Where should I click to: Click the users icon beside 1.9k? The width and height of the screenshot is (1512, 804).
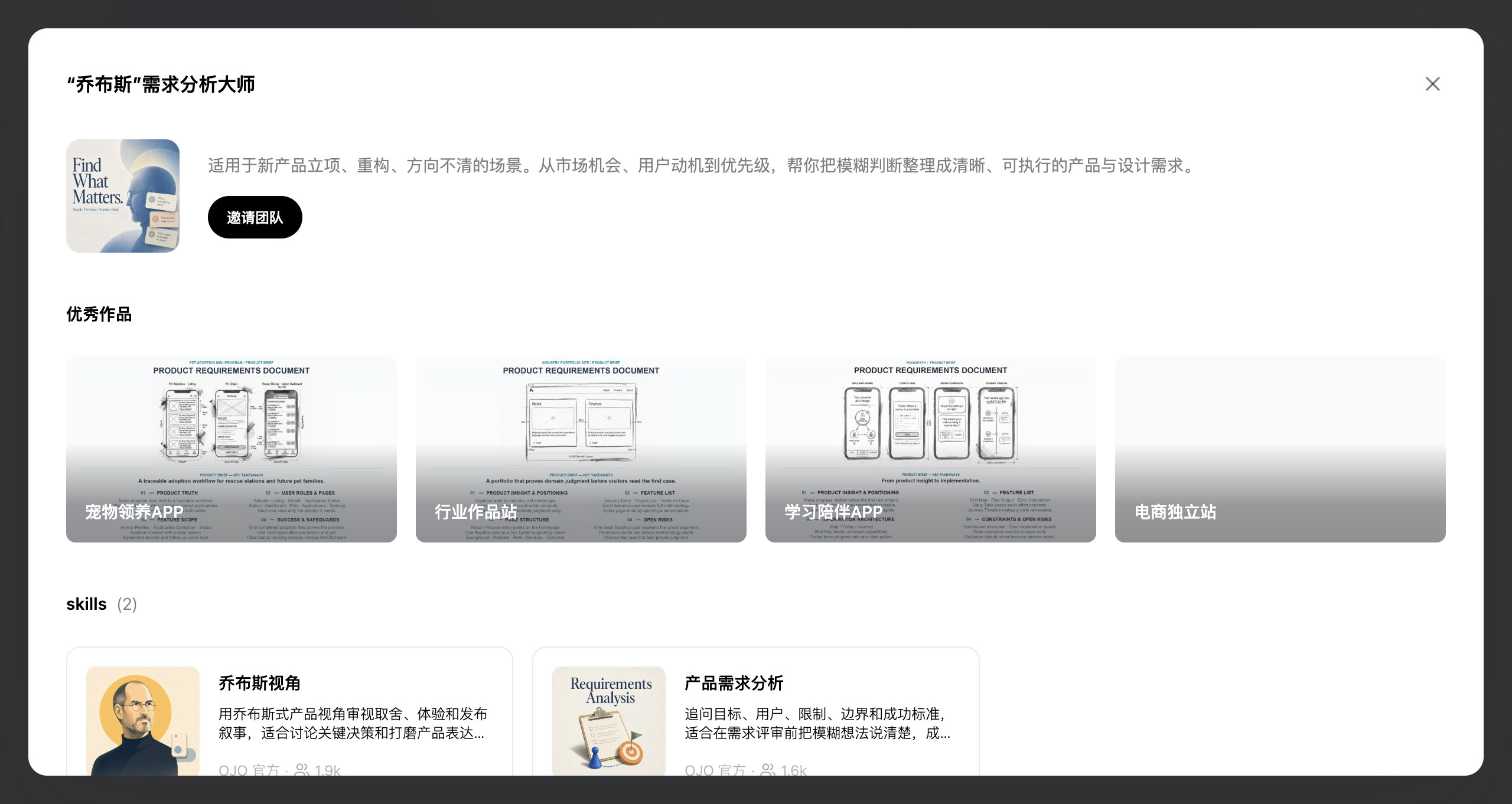coord(302,770)
